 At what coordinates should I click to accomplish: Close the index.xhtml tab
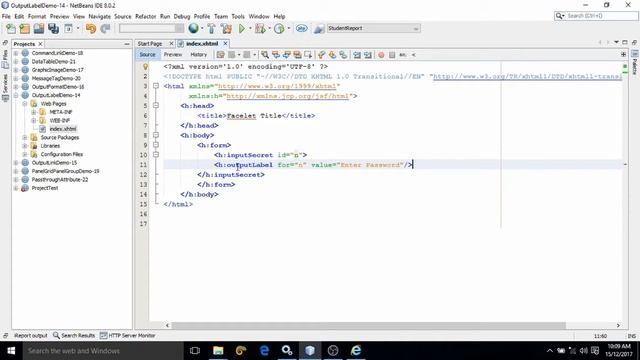click(x=225, y=44)
